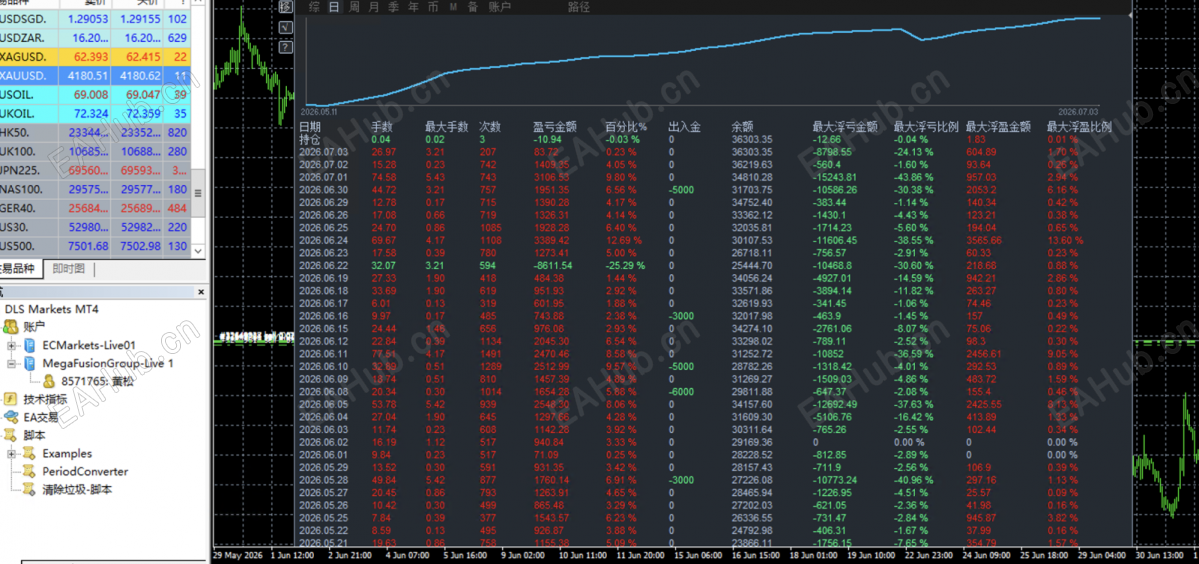Click the EA交易 expert advisors icon

pyautogui.click(x=11, y=417)
